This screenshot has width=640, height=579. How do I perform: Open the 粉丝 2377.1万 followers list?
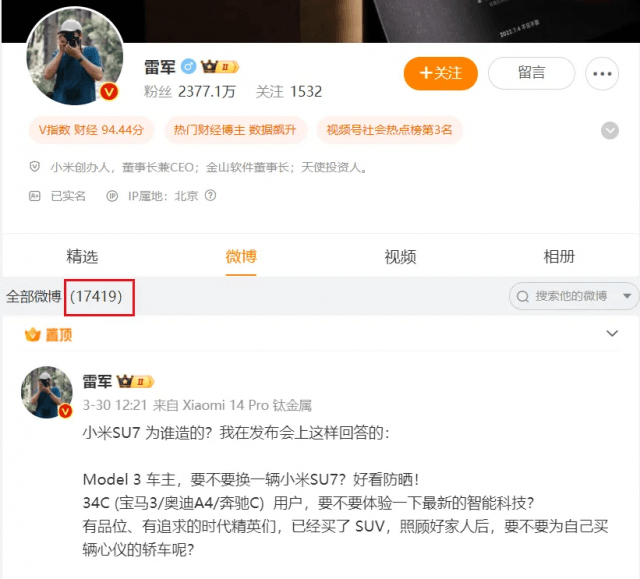point(189,91)
